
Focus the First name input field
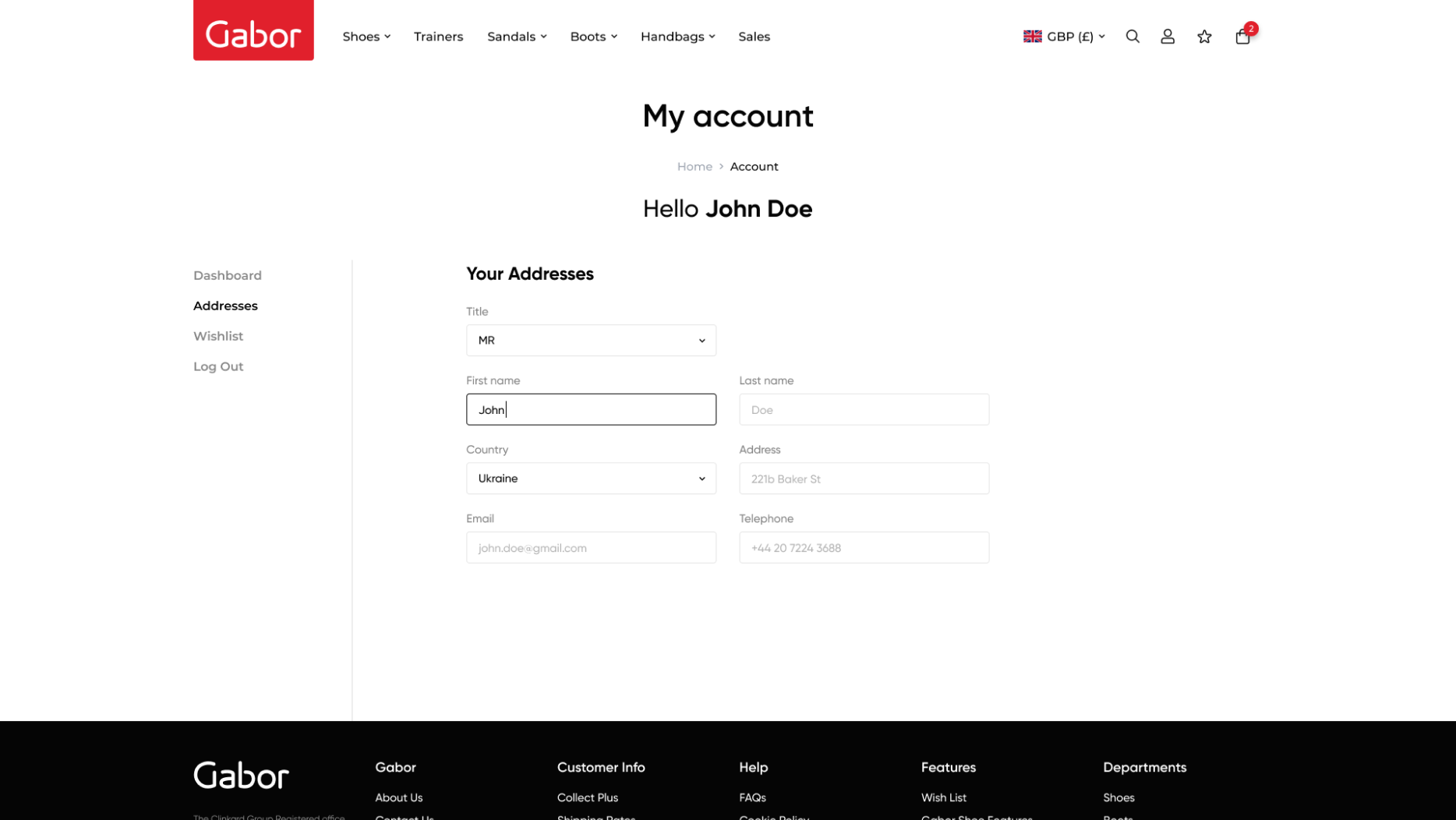(591, 409)
